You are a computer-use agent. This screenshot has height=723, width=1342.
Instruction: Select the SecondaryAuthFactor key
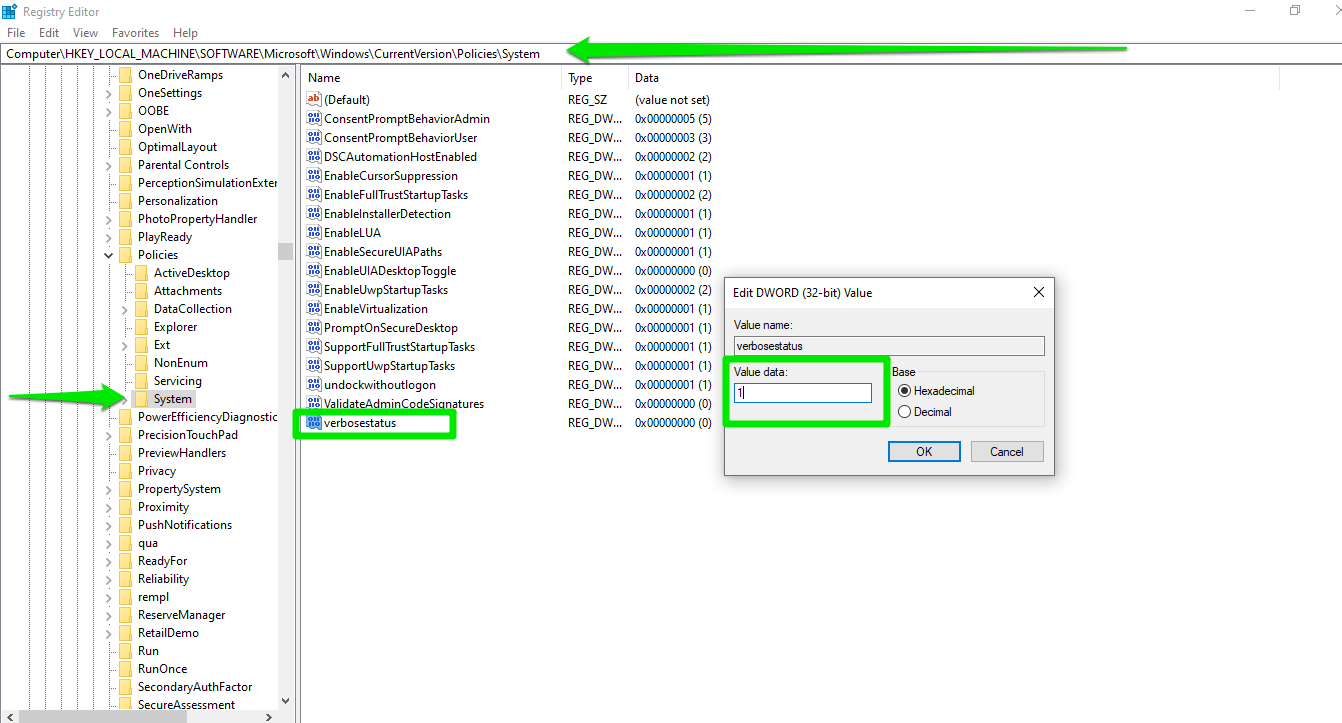tap(195, 687)
